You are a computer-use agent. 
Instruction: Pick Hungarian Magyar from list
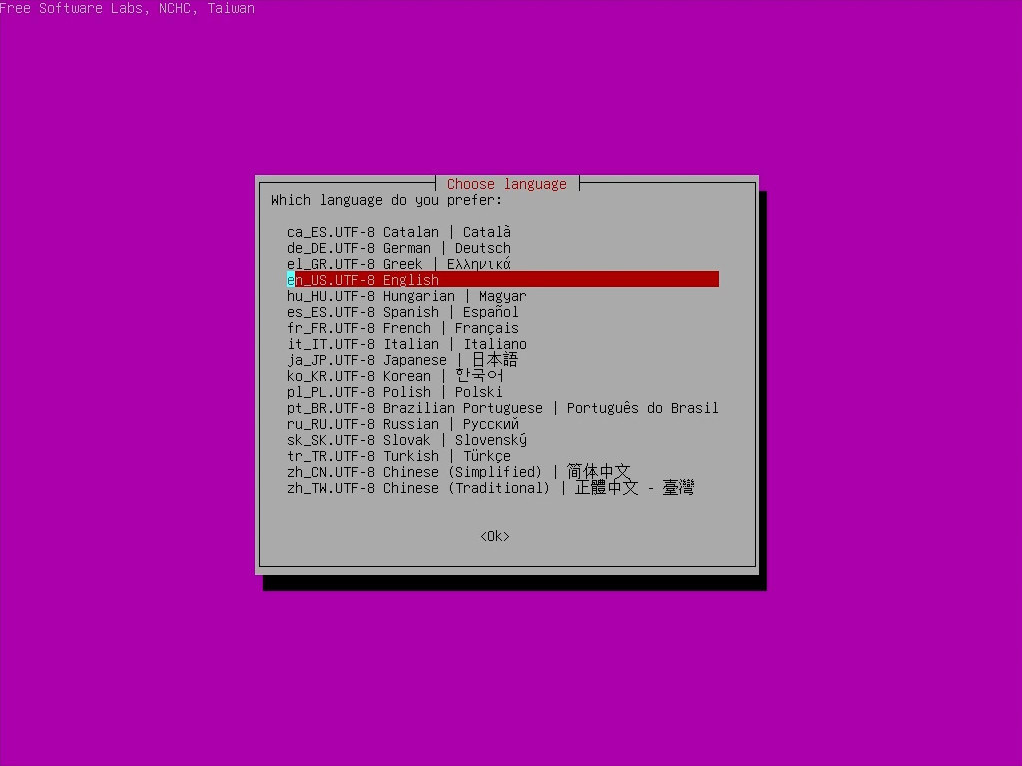(406, 296)
